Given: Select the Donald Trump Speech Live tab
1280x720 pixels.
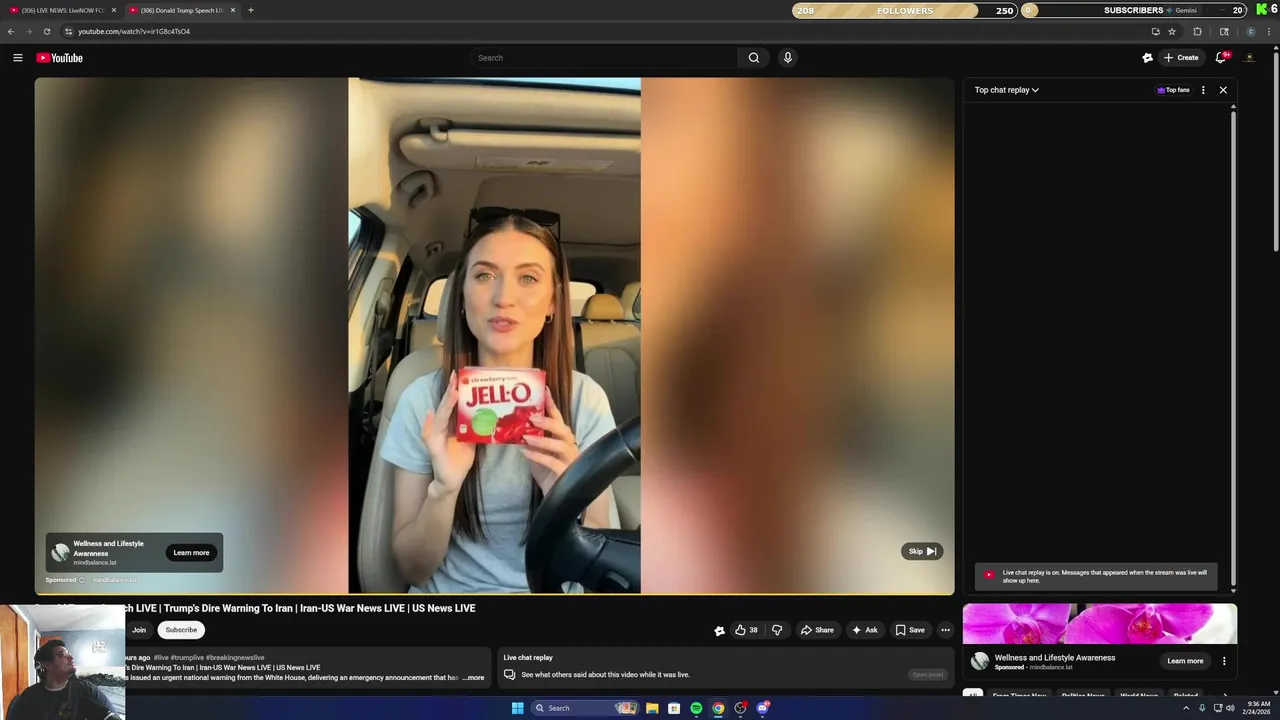Looking at the screenshot, I should tap(181, 10).
